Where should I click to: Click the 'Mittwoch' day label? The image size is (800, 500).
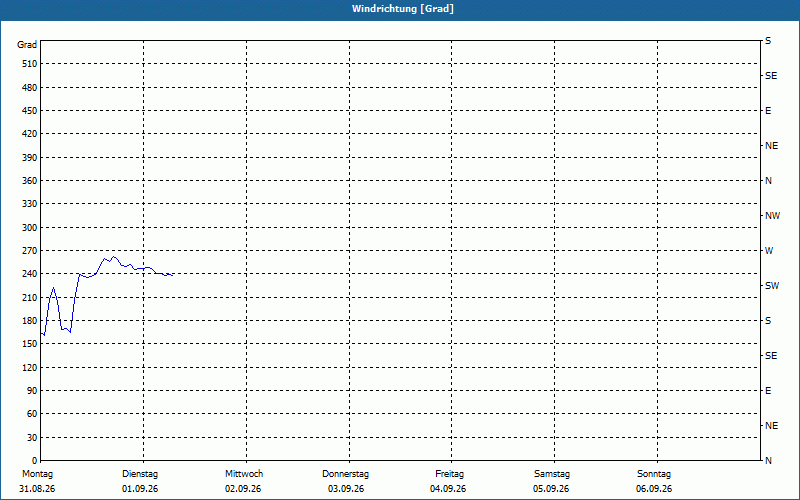(244, 474)
